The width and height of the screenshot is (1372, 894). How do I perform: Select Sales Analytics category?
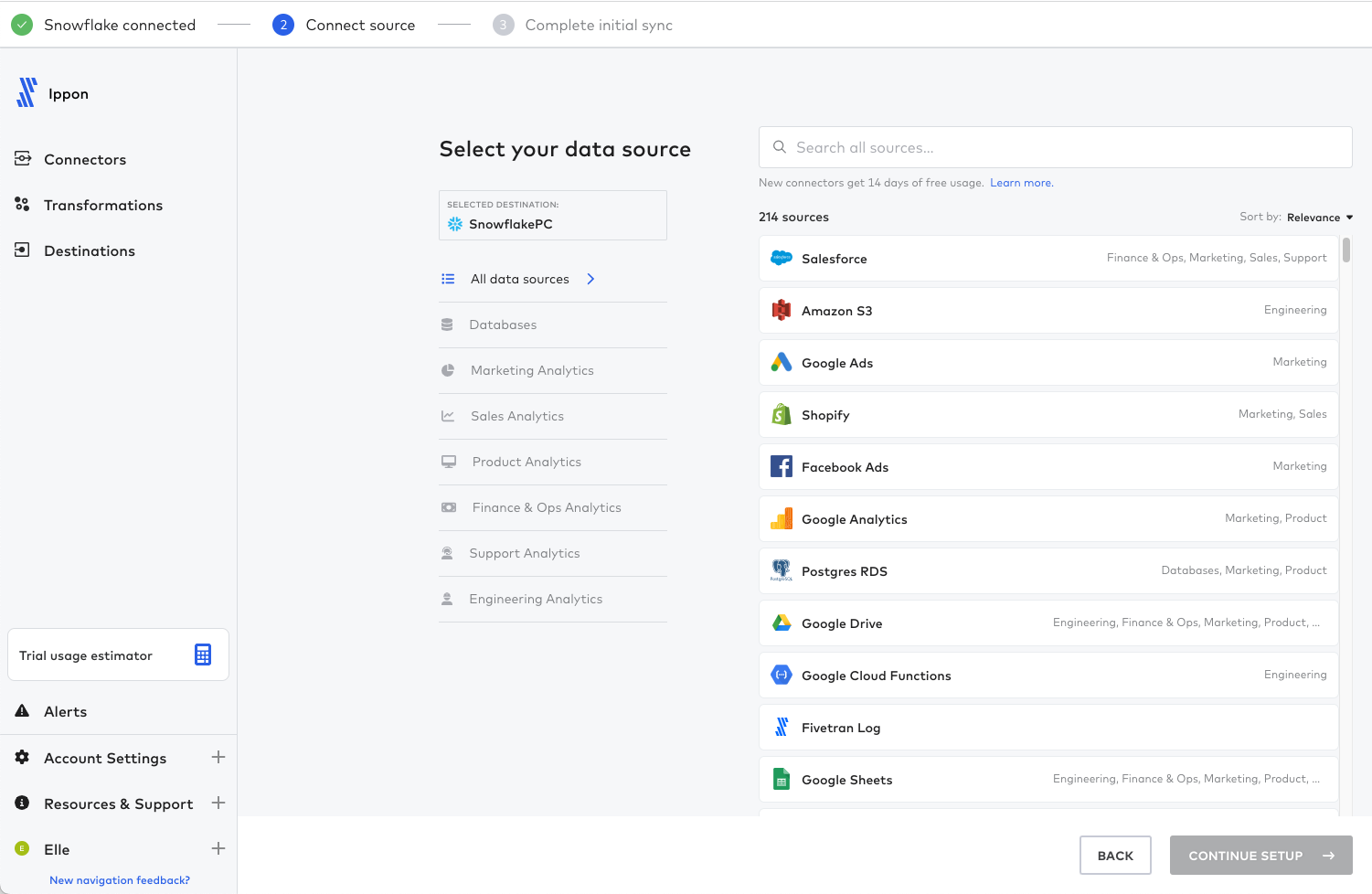[x=553, y=416]
